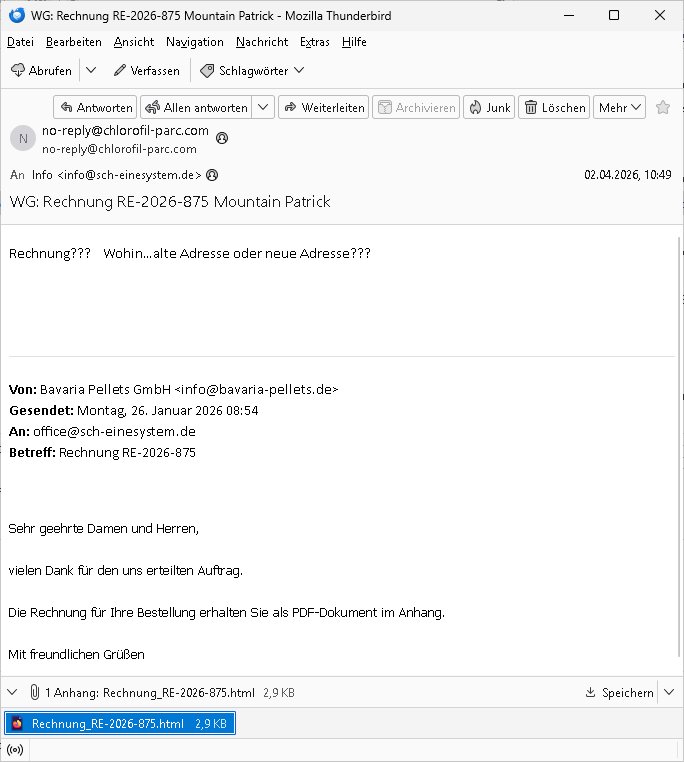Click the Junk flame button
The image size is (684, 762).
489,107
